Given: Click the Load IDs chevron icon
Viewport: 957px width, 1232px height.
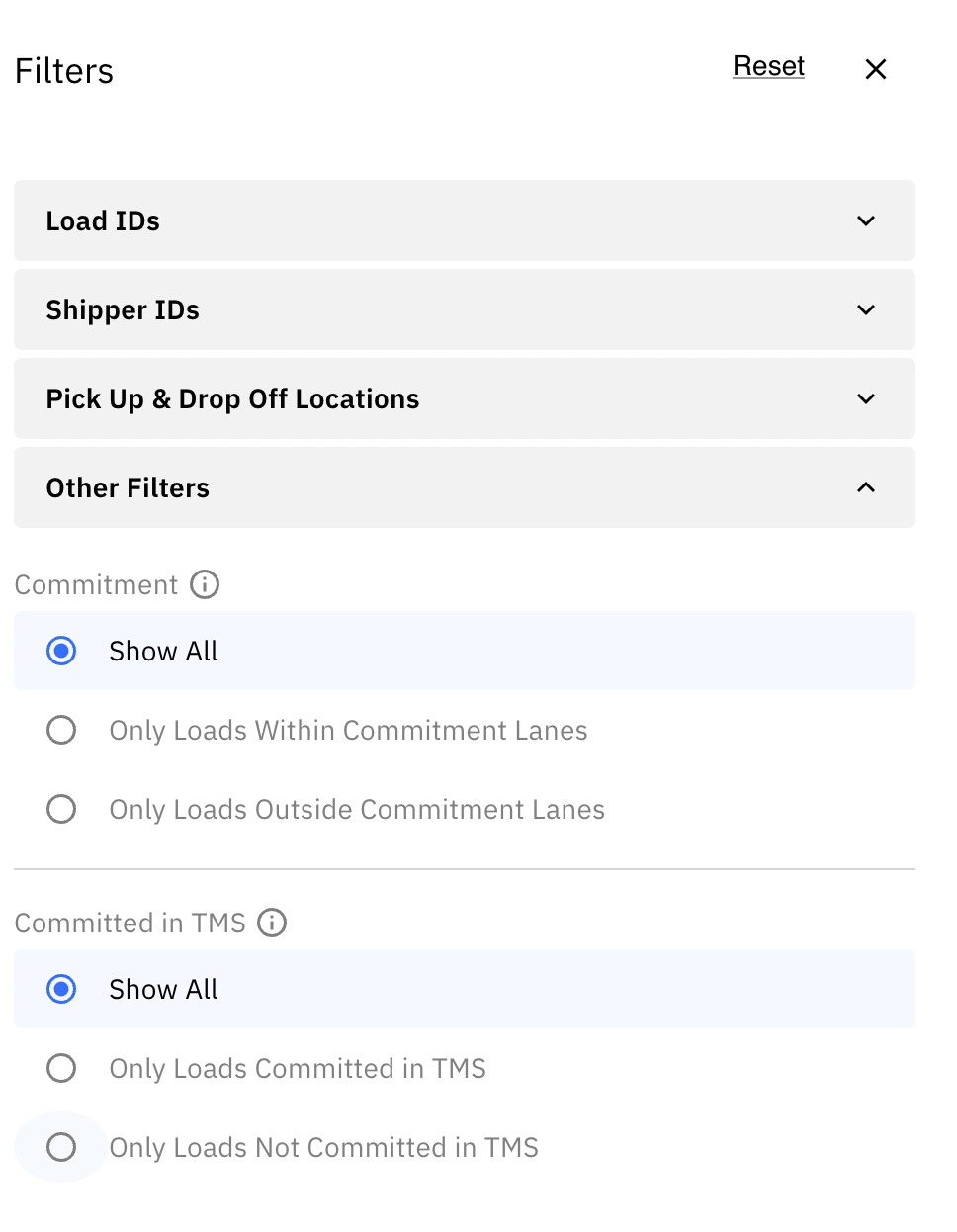Looking at the screenshot, I should pyautogui.click(x=865, y=220).
